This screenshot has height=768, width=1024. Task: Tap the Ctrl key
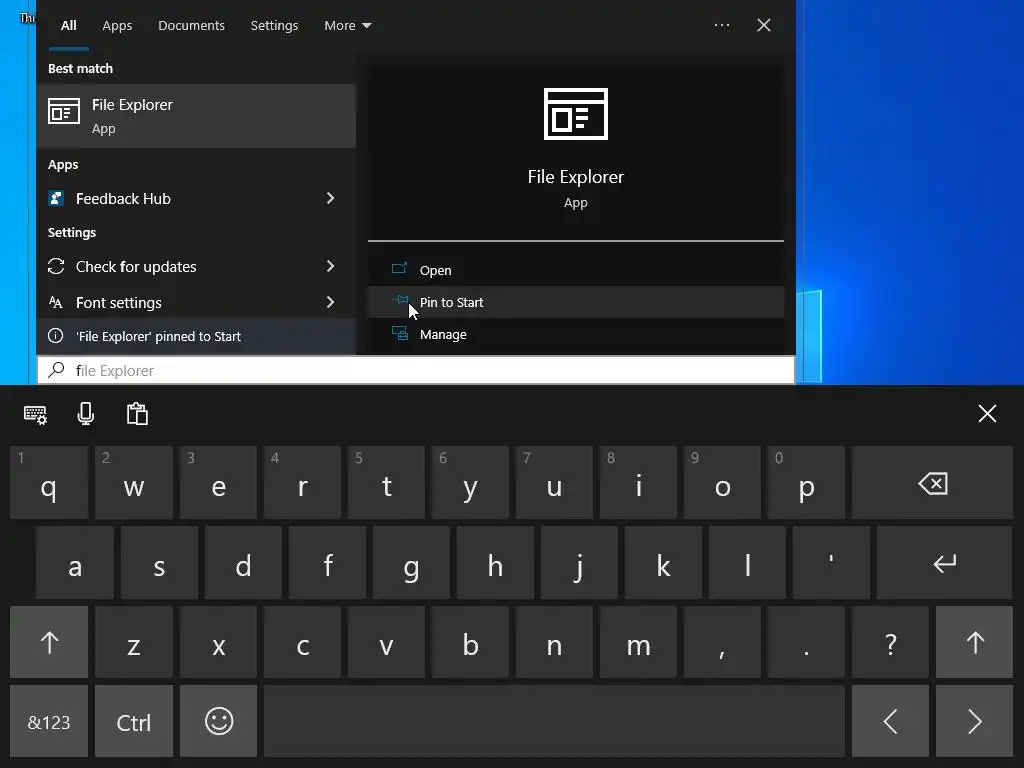pyautogui.click(x=134, y=722)
